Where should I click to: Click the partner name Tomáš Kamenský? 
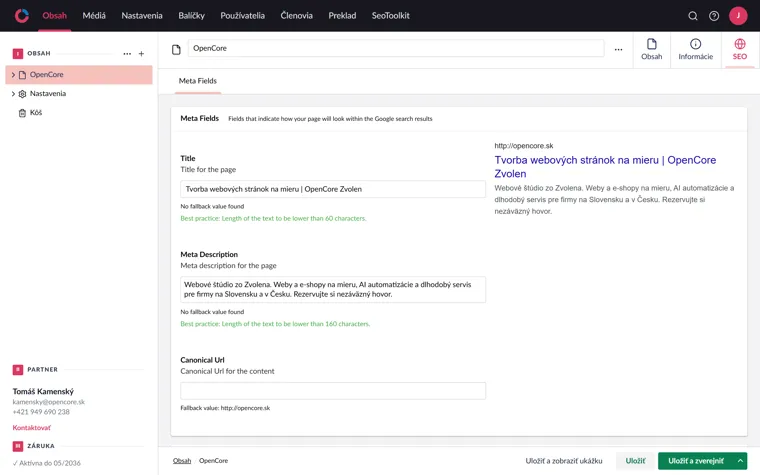43,391
